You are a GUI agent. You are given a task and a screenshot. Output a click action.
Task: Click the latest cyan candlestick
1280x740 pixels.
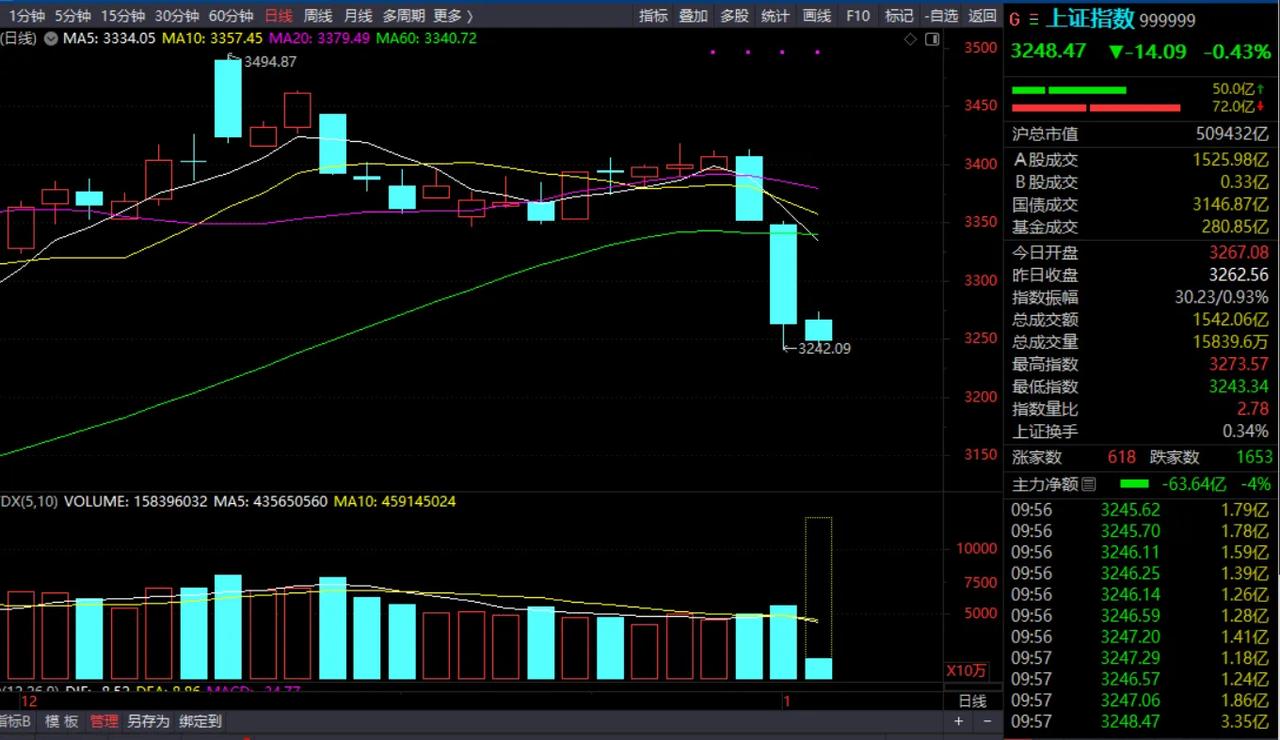[x=819, y=330]
